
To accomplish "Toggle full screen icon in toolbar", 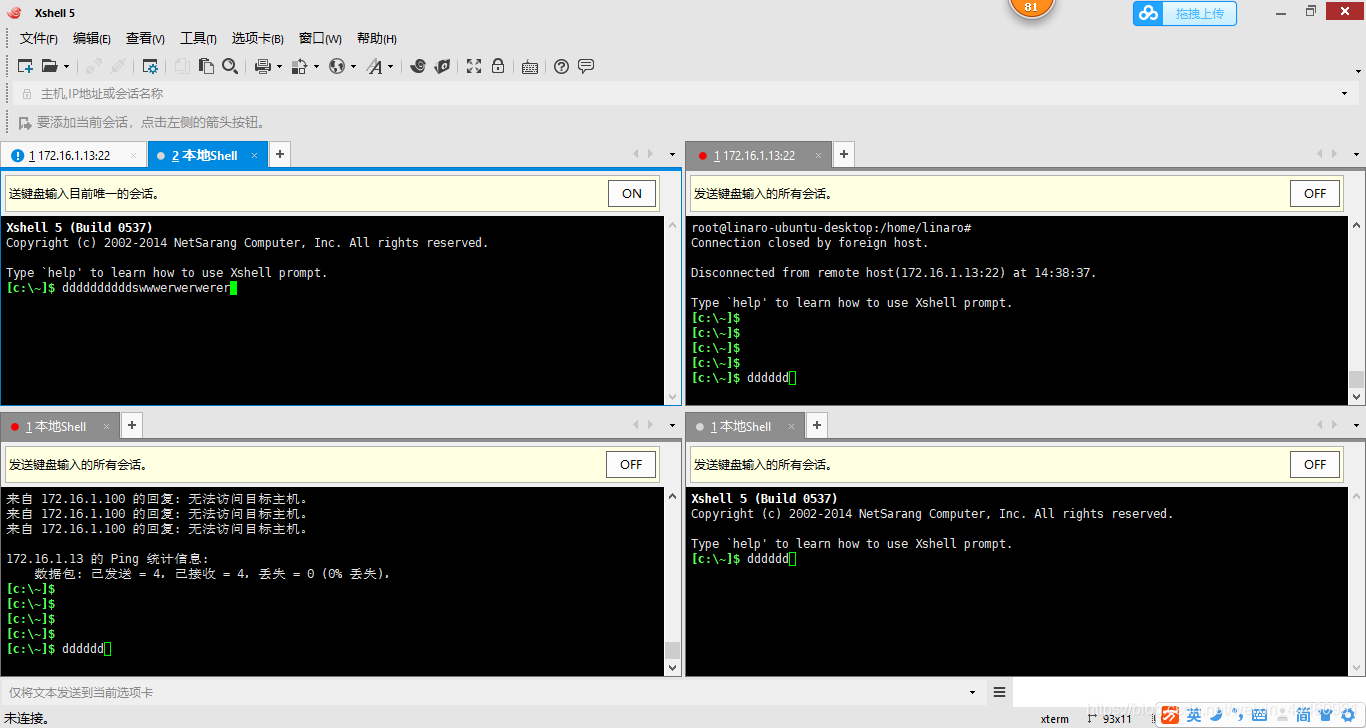I will coord(474,66).
